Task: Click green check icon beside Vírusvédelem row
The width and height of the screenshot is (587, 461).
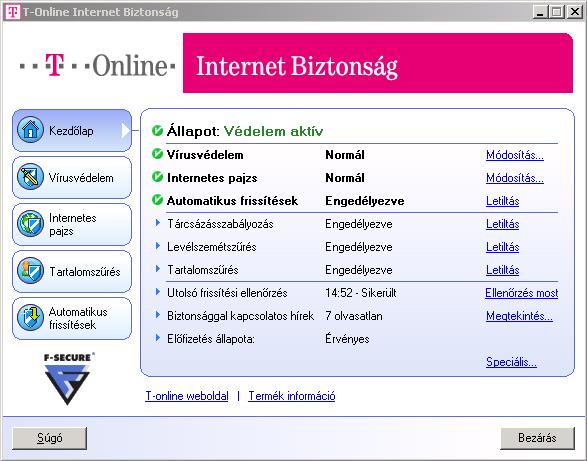Action: tap(157, 154)
